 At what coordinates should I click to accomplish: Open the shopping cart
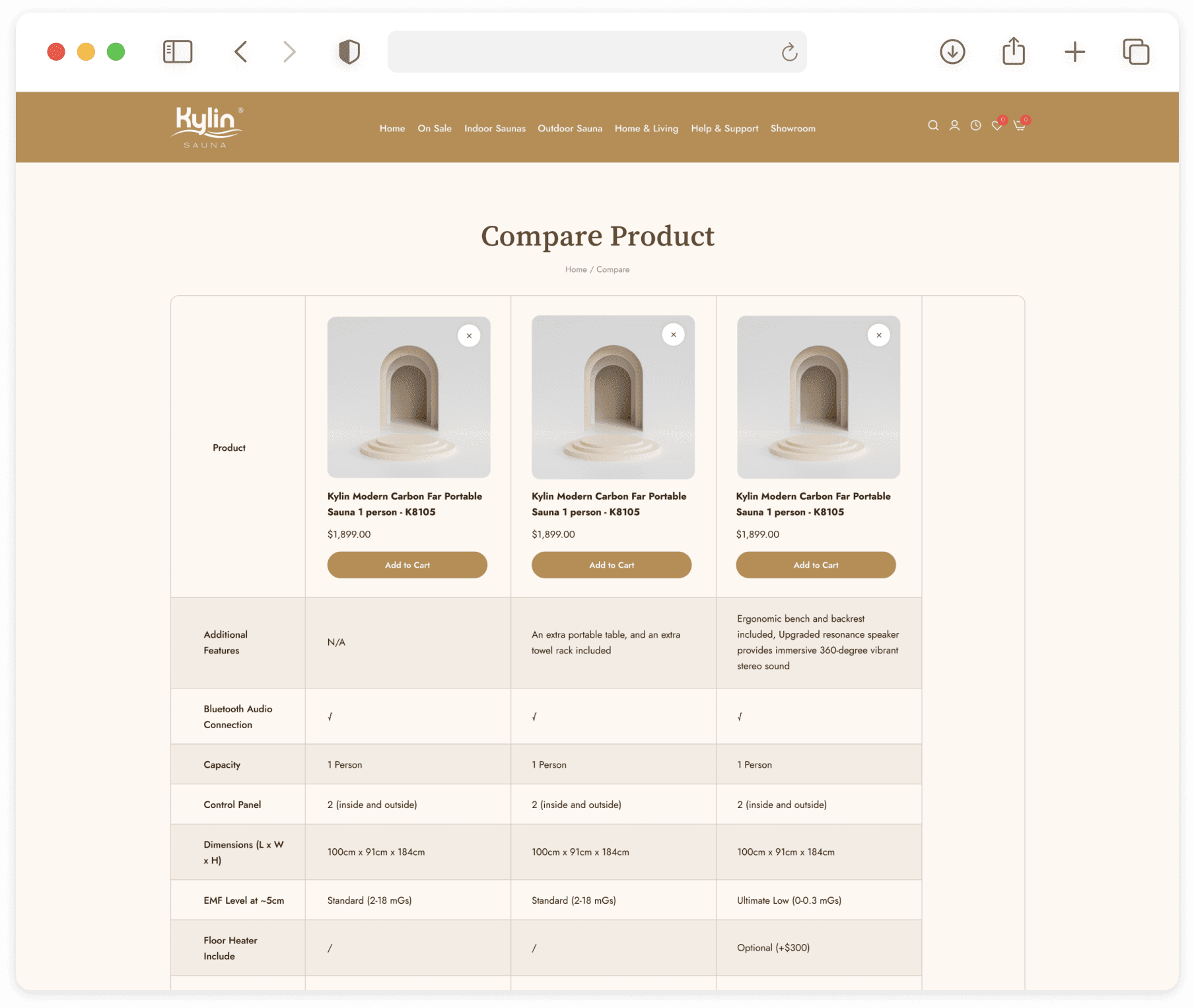click(1020, 125)
